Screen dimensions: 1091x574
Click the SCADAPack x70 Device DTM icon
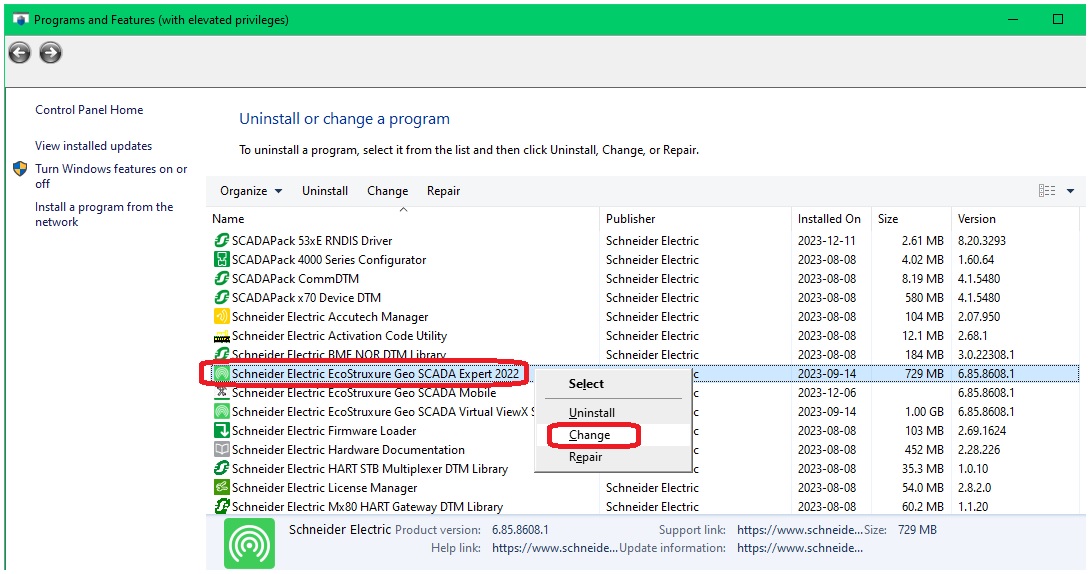click(221, 298)
